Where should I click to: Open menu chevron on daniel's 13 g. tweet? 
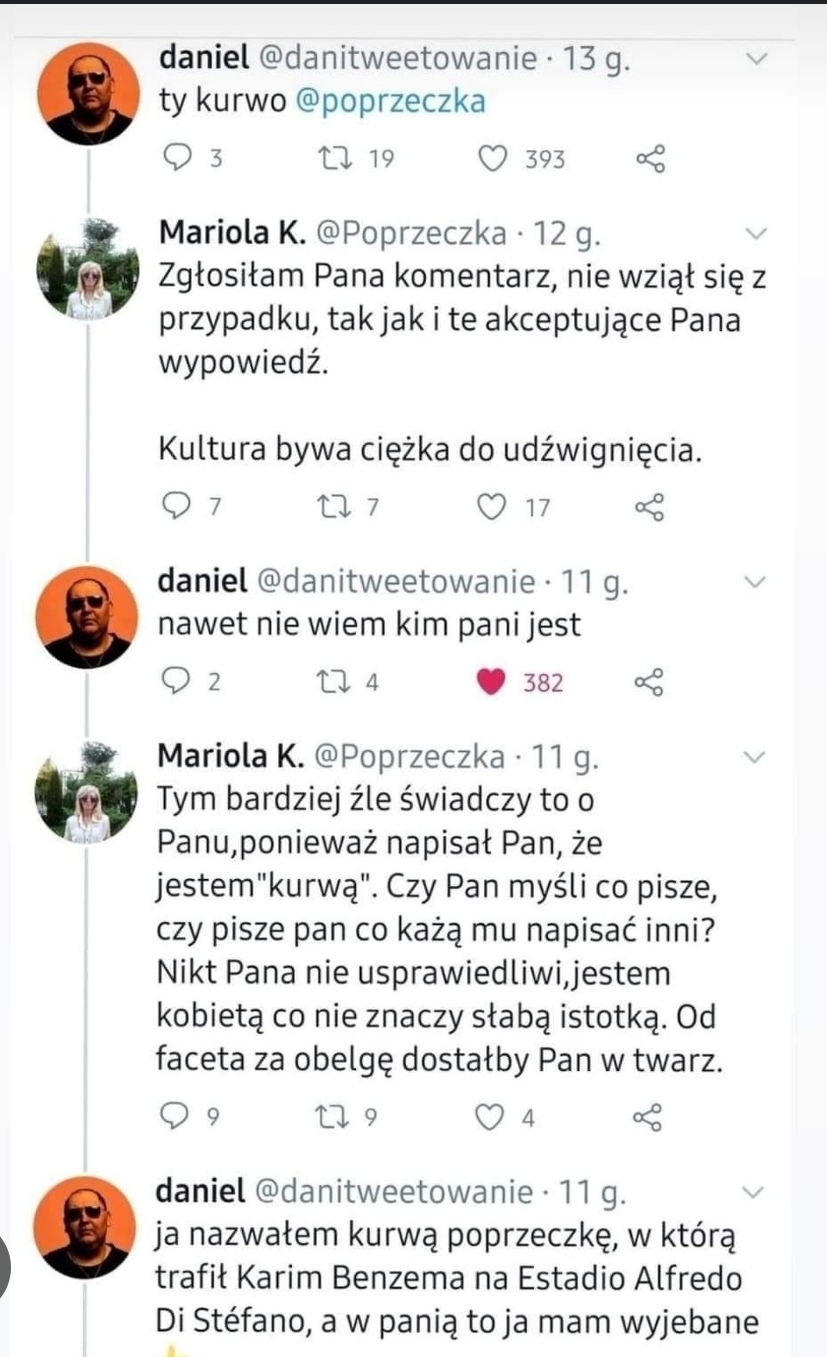click(x=757, y=60)
